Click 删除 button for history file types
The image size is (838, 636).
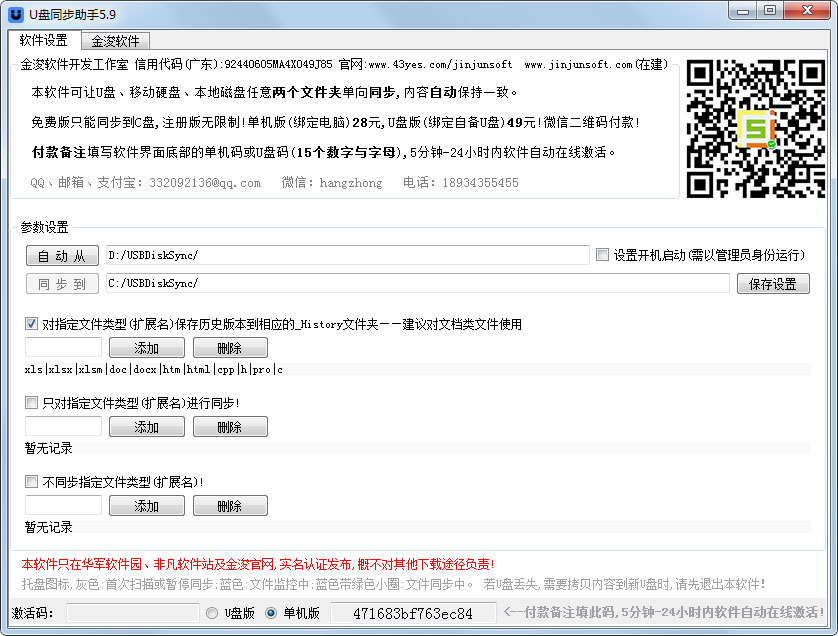pos(230,348)
